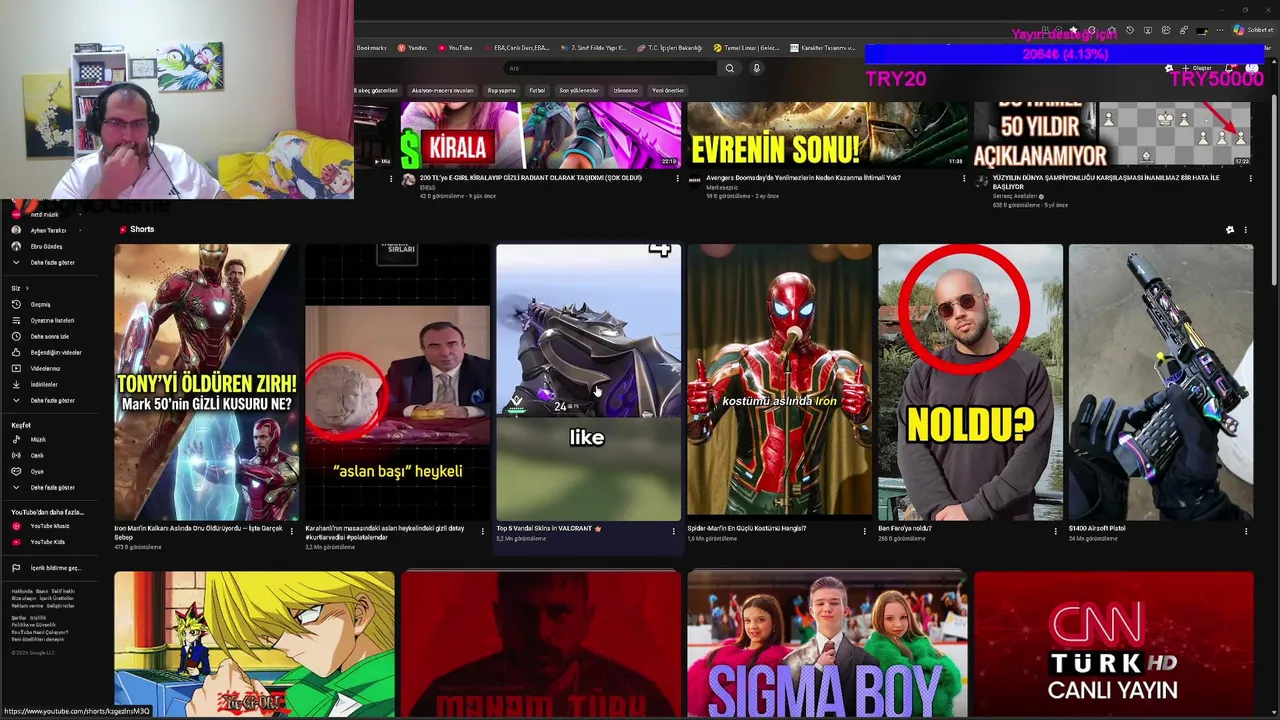1280x720 pixels.
Task: Open options menu for Karahanlı aslan heykeli short
Action: coord(482,532)
